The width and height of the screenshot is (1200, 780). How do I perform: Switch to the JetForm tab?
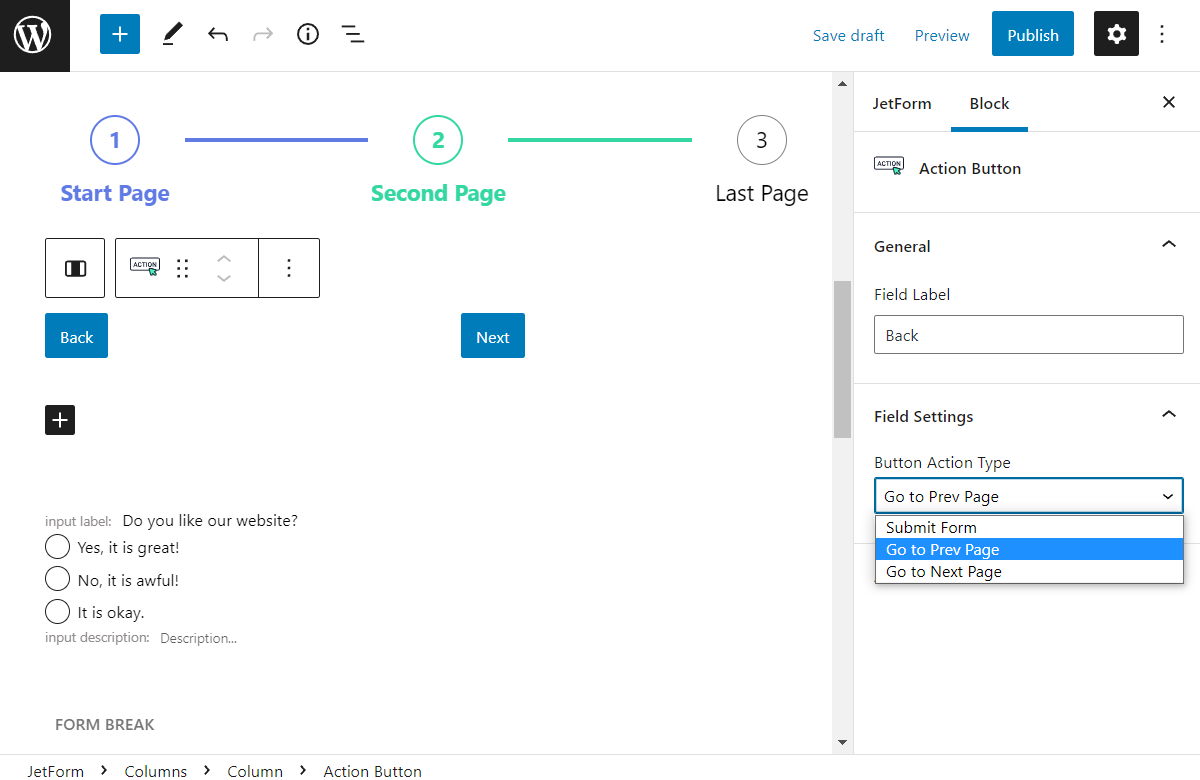[902, 103]
